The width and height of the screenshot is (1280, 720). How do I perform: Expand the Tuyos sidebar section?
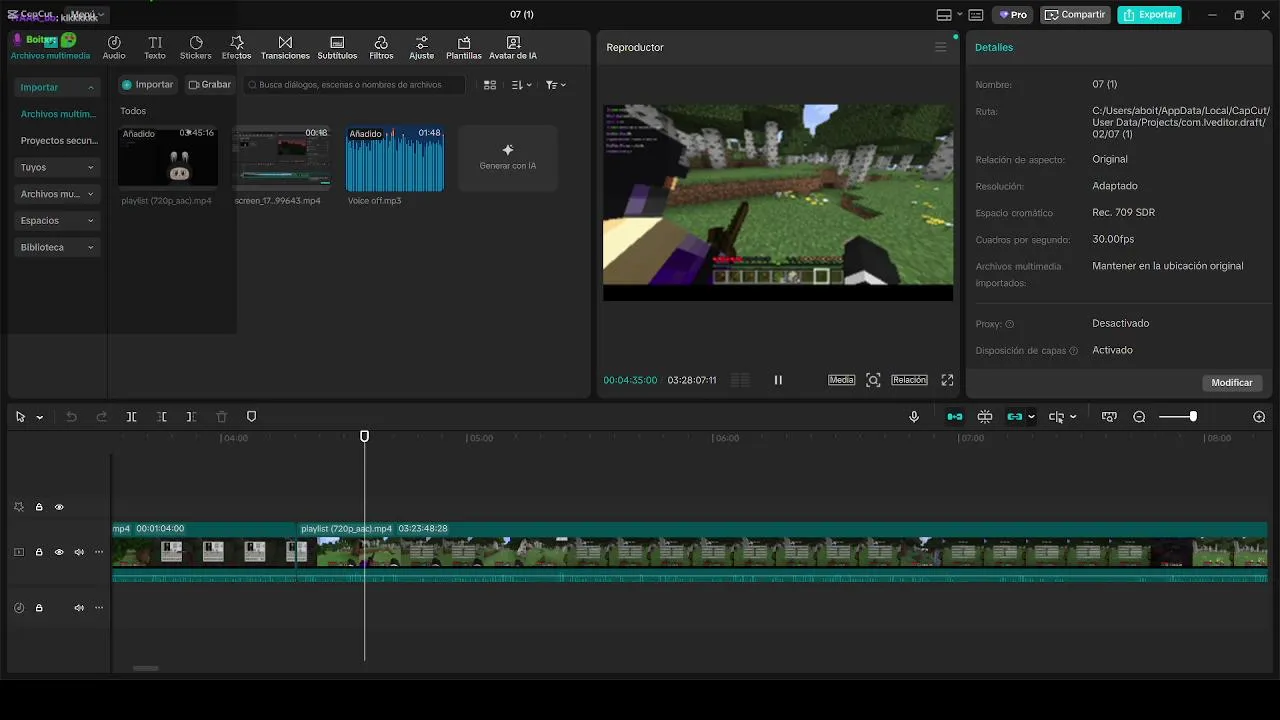pos(57,167)
